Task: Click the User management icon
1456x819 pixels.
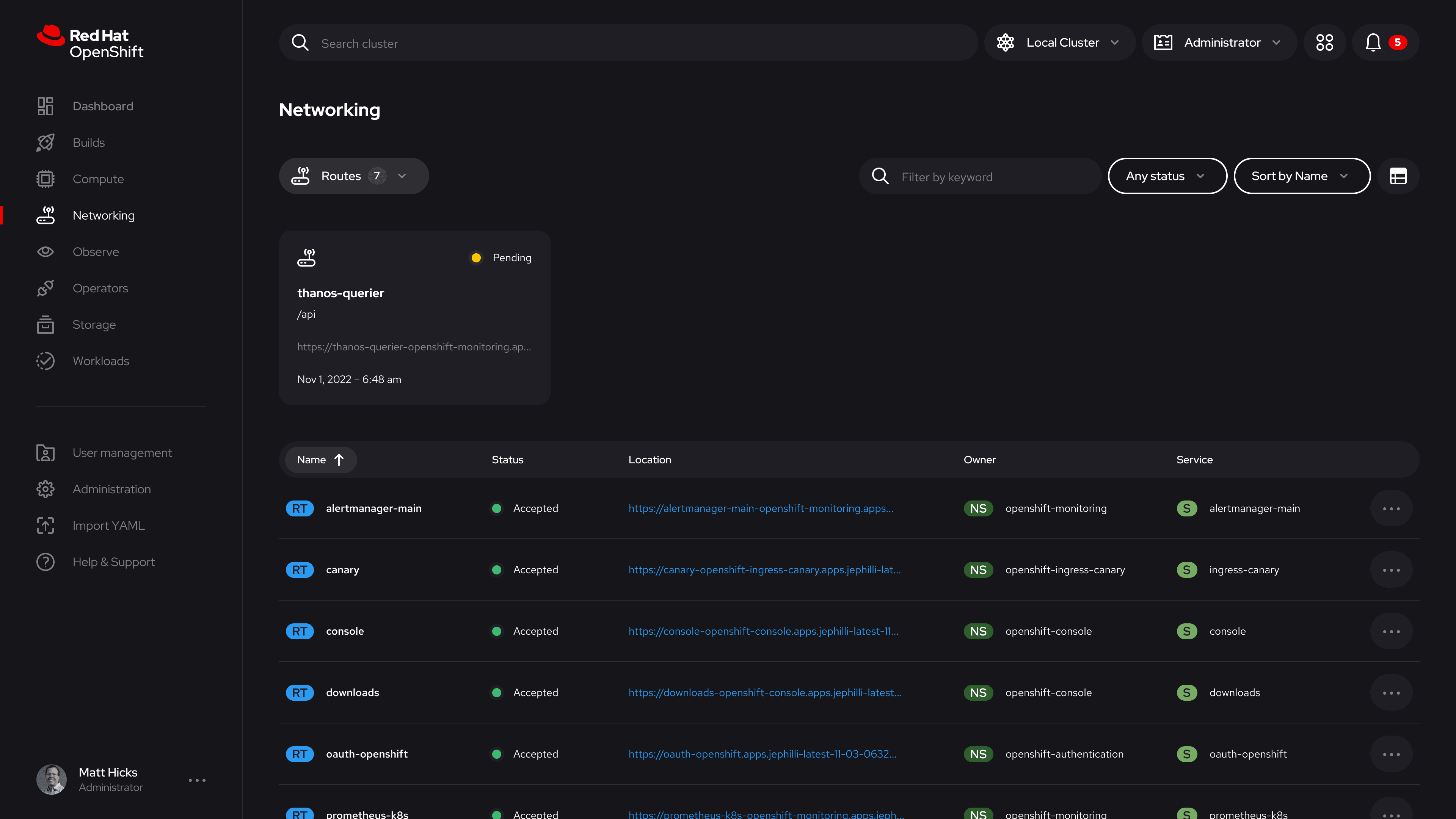Action: [x=45, y=453]
